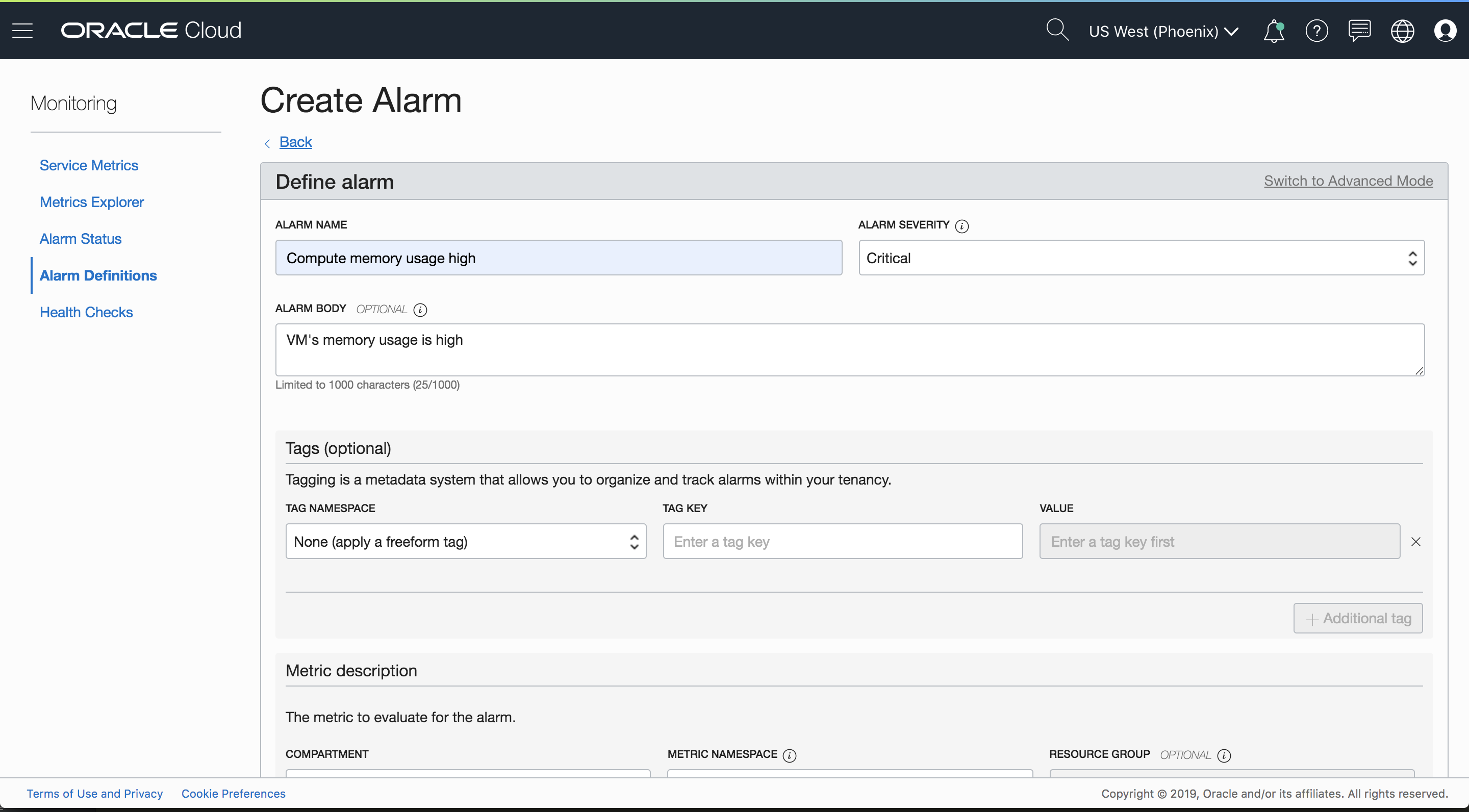Open the Alarm Severity Critical dropdown
1469x812 pixels.
click(1141, 258)
